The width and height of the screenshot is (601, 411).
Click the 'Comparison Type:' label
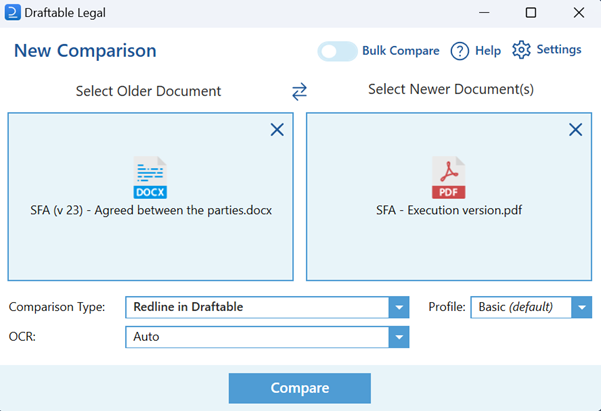tap(57, 307)
